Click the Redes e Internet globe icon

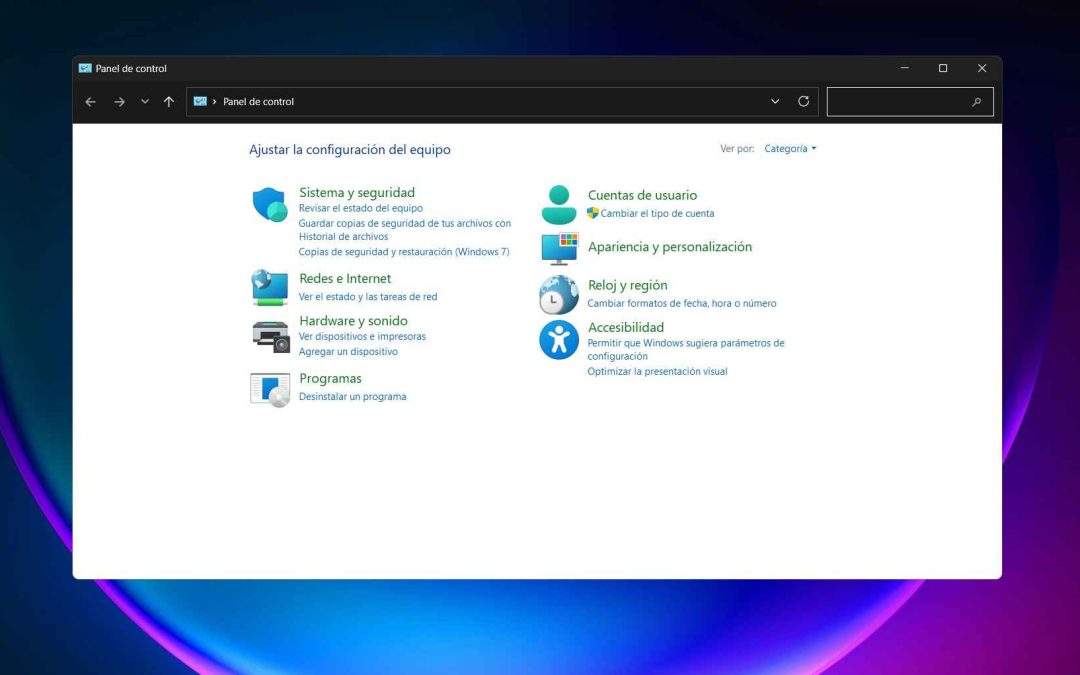(270, 288)
